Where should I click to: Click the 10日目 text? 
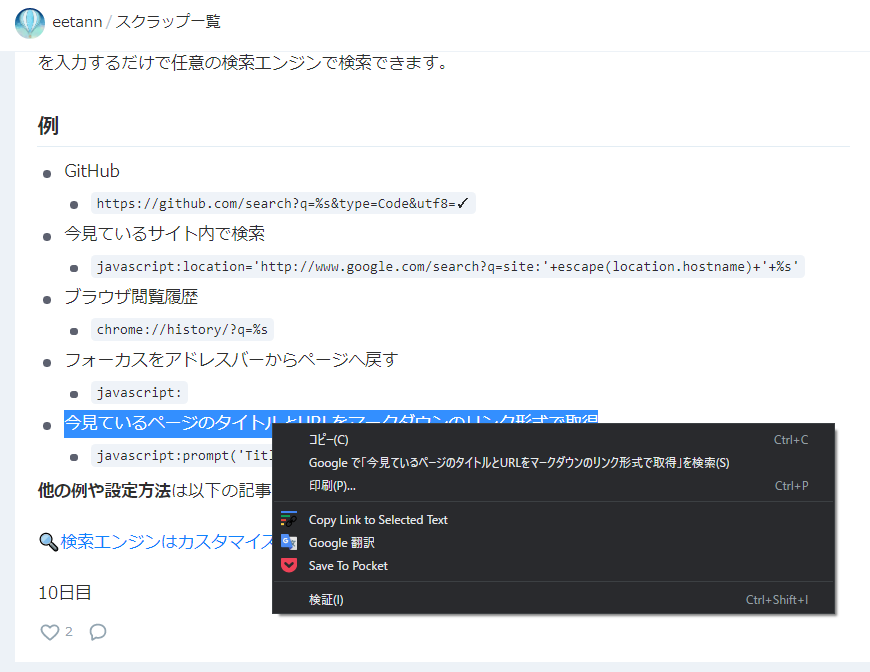tap(64, 593)
